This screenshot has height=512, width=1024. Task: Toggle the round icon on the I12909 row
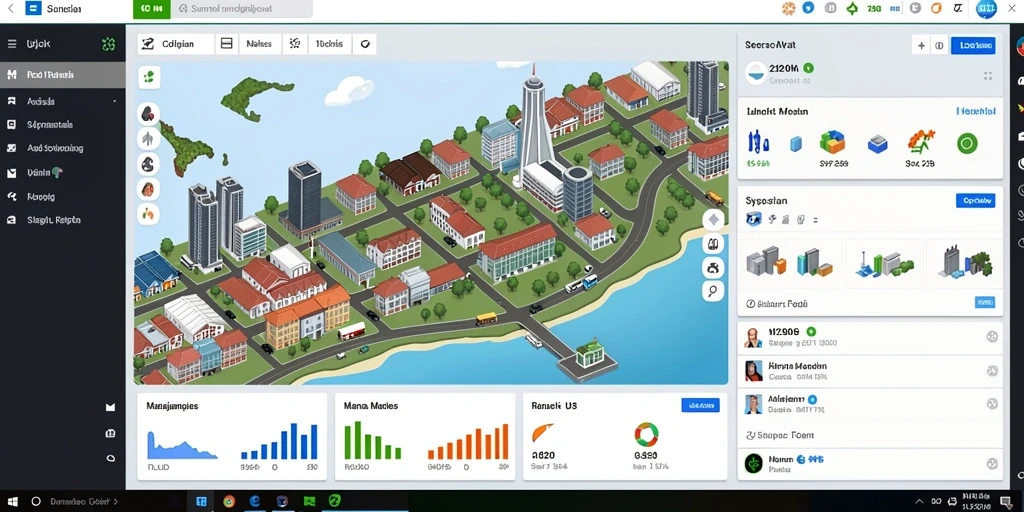click(992, 337)
